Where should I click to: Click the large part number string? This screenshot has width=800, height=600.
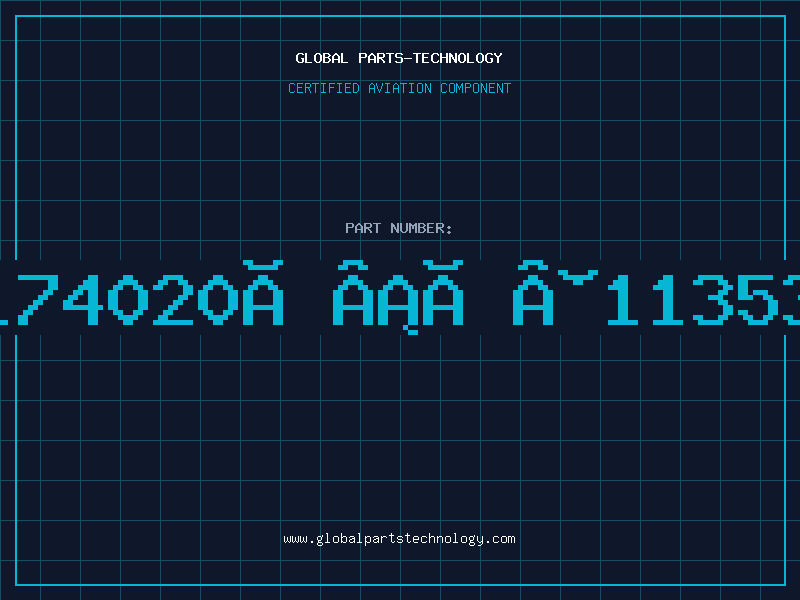click(x=400, y=297)
